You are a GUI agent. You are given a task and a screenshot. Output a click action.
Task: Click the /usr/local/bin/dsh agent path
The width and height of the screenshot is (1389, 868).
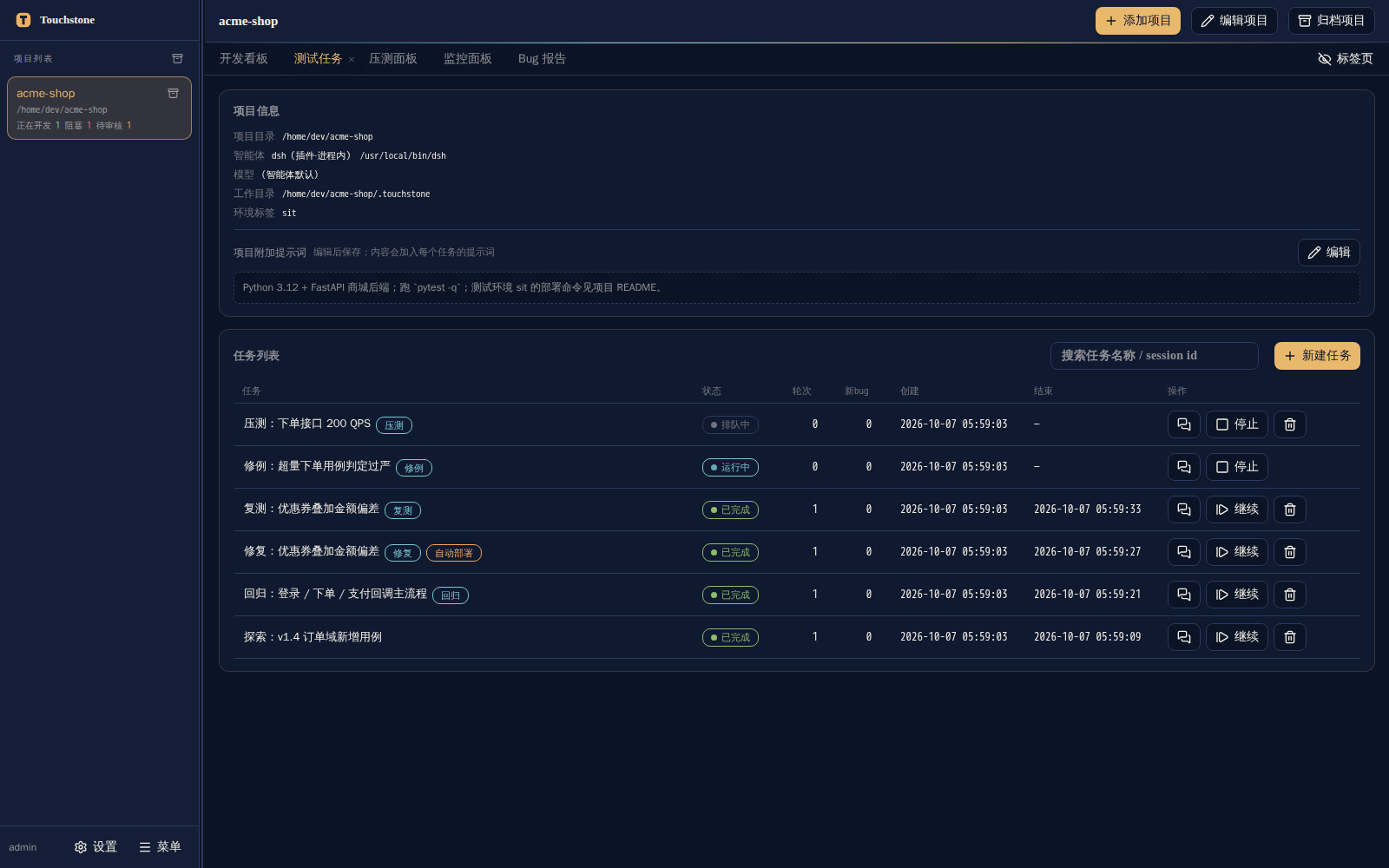(403, 156)
